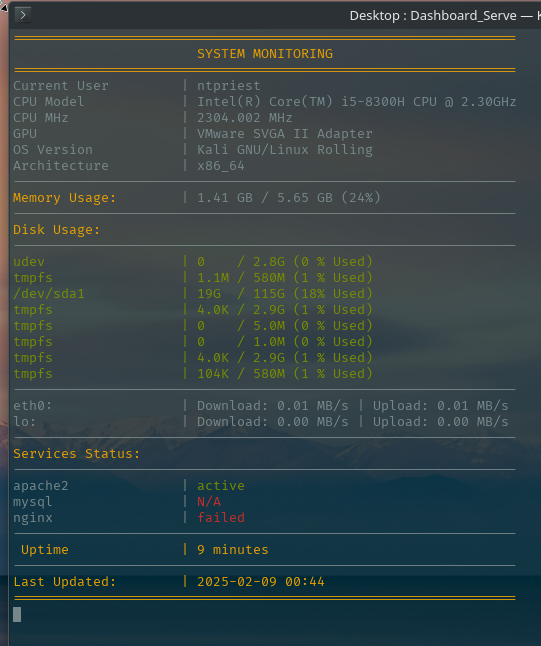
Task: Select "1.41 GB / 5.65 GB (24%)" value
Action: [x=289, y=198]
